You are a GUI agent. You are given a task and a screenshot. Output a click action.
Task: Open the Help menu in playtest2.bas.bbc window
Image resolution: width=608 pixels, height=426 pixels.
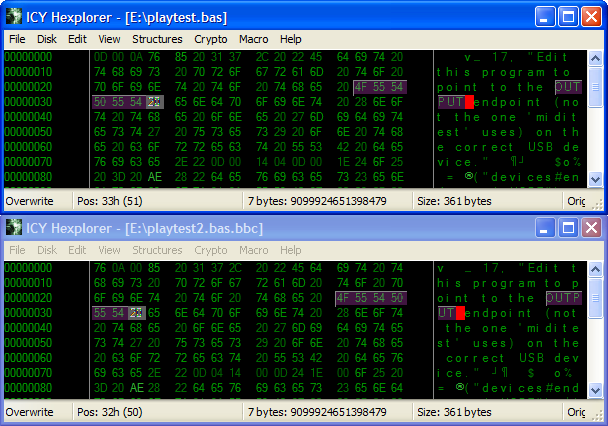[290, 250]
